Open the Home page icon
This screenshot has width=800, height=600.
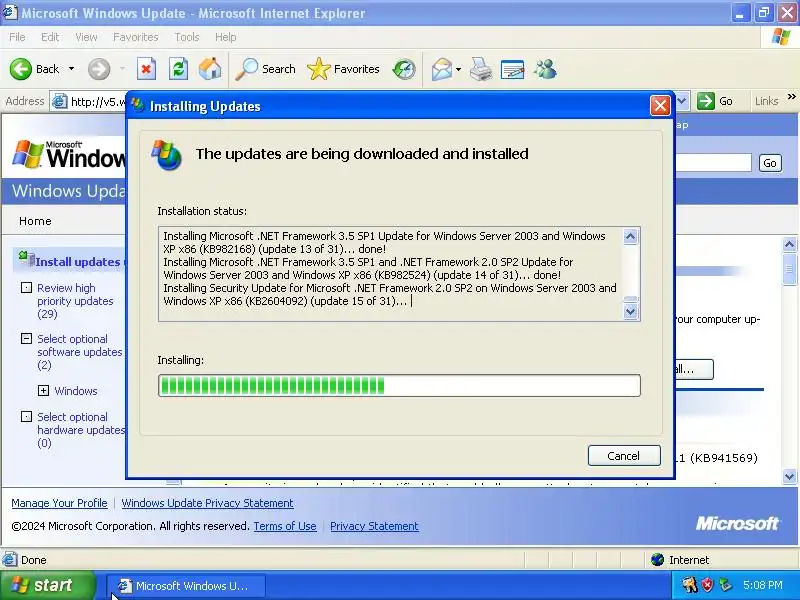tap(210, 69)
